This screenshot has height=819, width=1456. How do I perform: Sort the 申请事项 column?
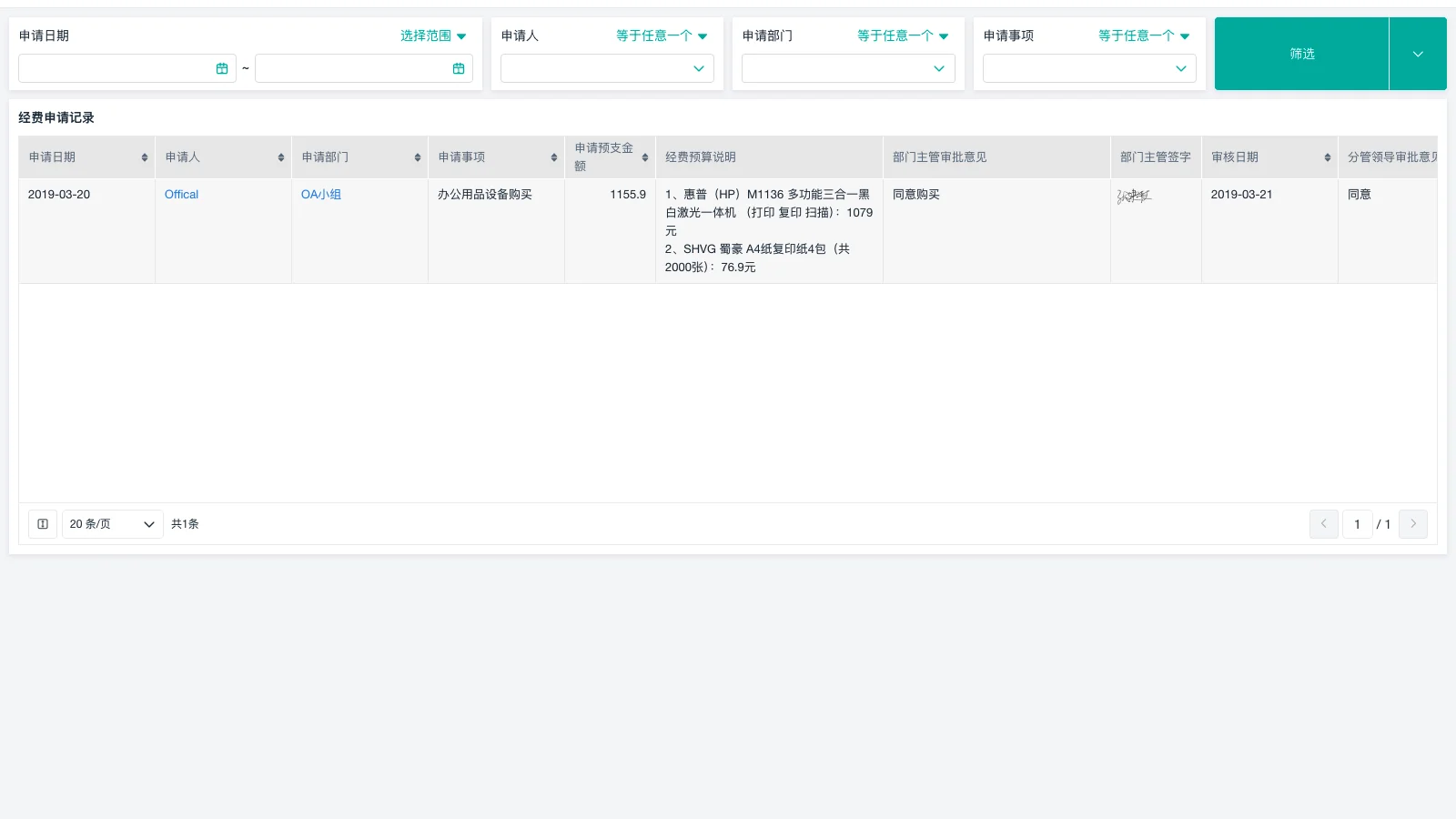click(555, 157)
